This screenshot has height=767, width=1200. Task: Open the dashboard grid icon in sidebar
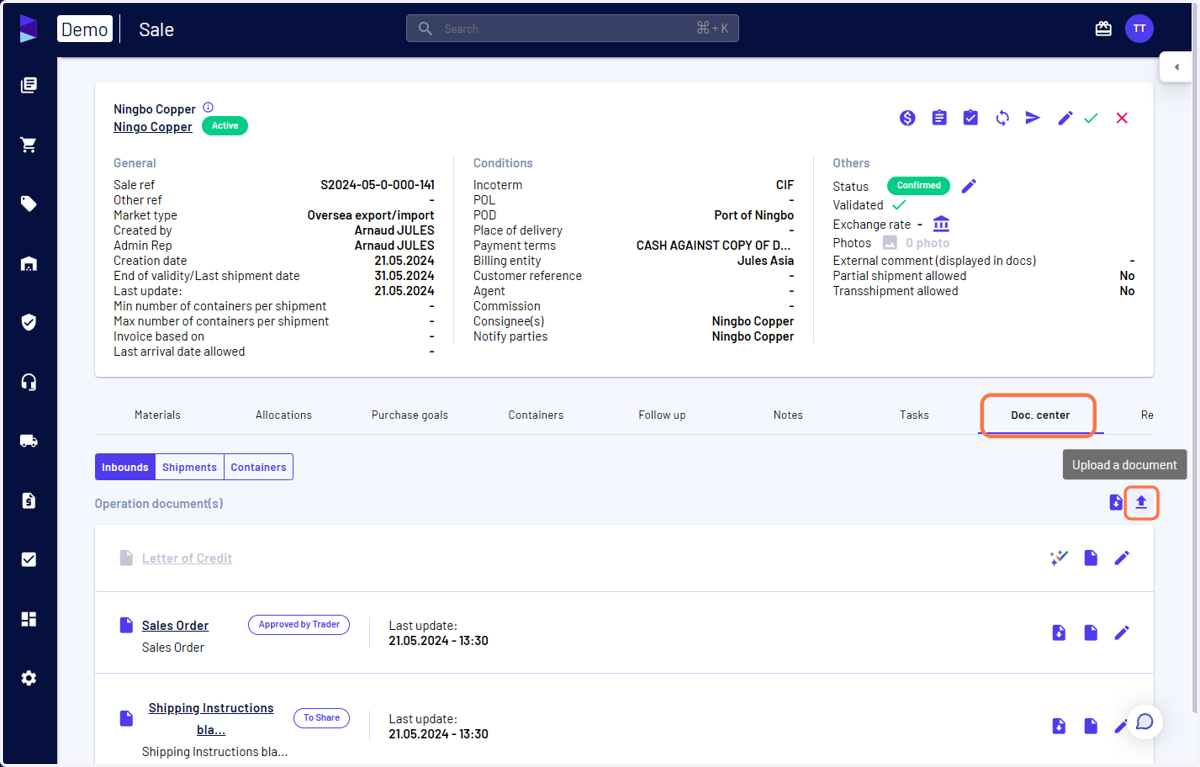coord(28,619)
